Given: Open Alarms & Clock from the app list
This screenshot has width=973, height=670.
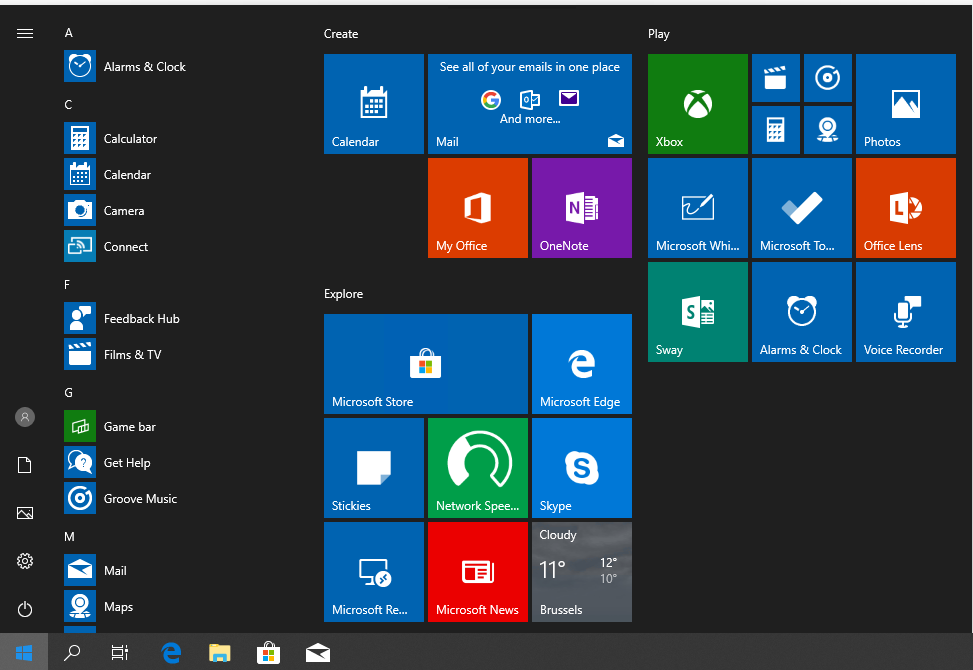Looking at the screenshot, I should tap(180, 66).
